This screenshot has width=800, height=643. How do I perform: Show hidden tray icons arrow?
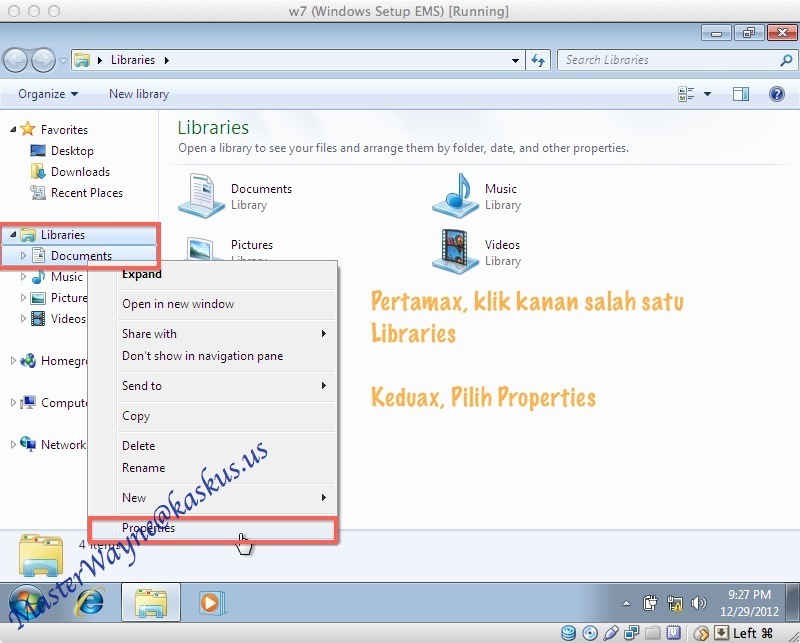click(x=627, y=604)
